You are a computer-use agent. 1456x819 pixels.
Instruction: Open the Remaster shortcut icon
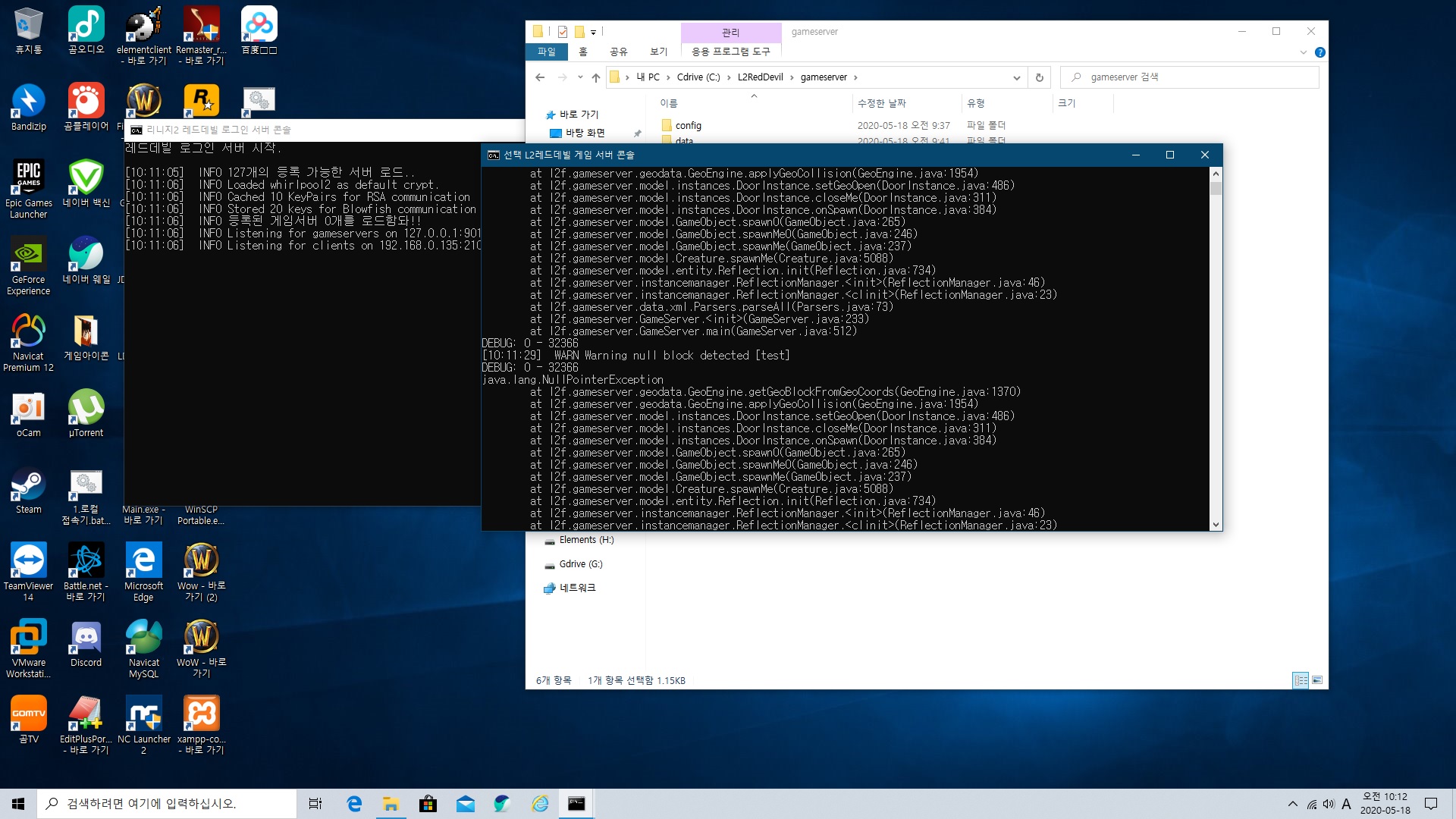201,36
